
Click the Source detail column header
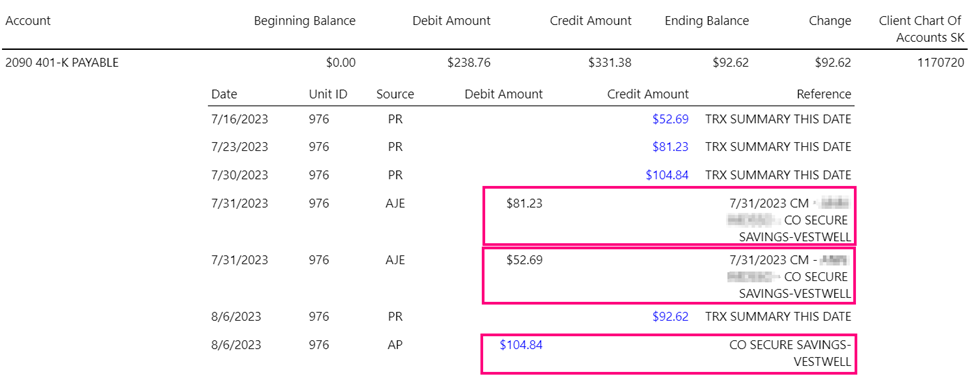[395, 94]
